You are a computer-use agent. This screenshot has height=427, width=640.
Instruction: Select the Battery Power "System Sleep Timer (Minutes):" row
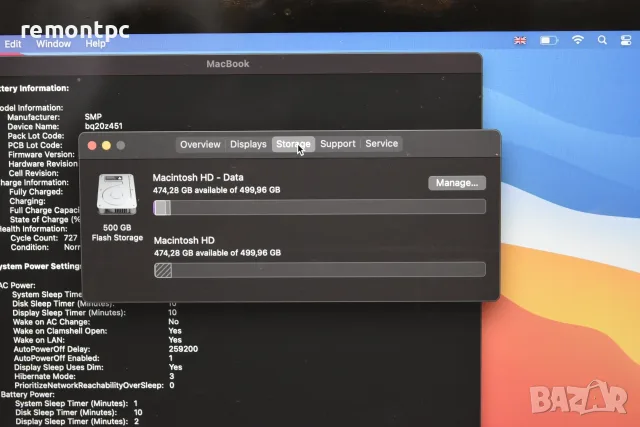tap(77, 403)
